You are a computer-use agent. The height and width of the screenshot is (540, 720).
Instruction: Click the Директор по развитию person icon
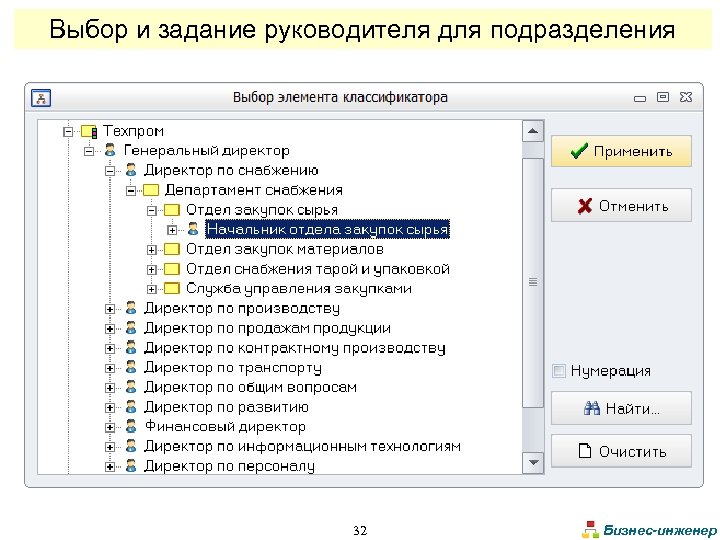[131, 407]
